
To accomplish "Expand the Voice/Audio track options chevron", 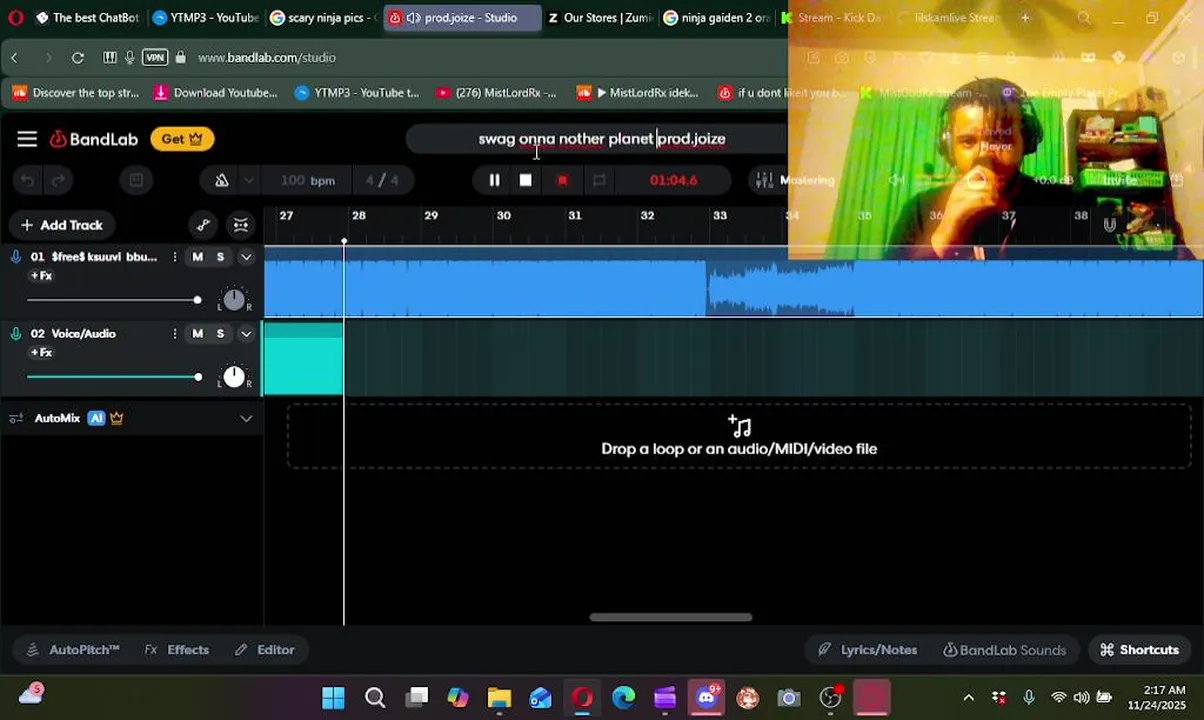I will 246,334.
